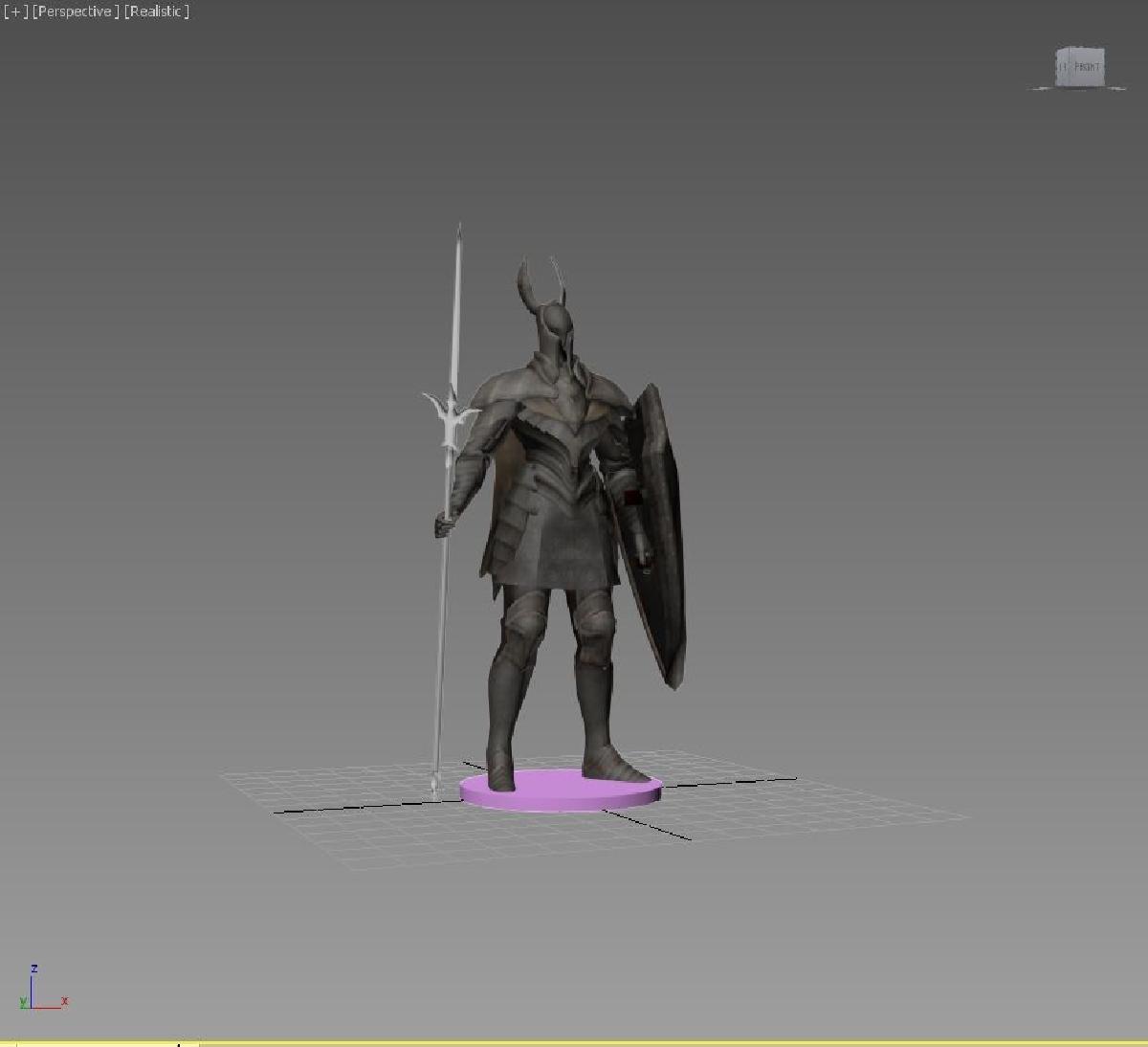Viewport: 1148px width, 1047px height.
Task: Click the time slider bar at the bottom
Action: 574,1043
